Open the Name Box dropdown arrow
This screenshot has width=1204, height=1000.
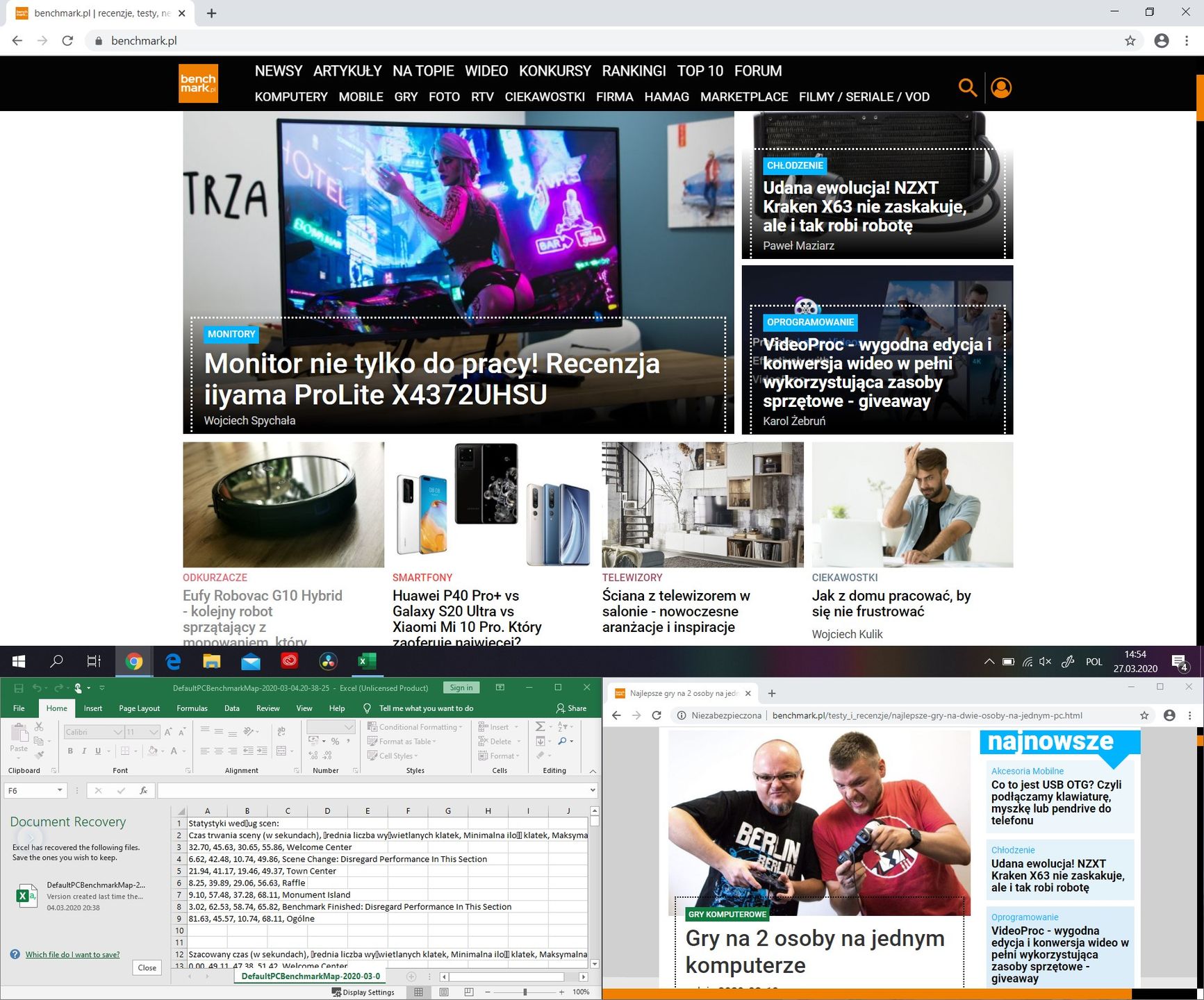60,790
